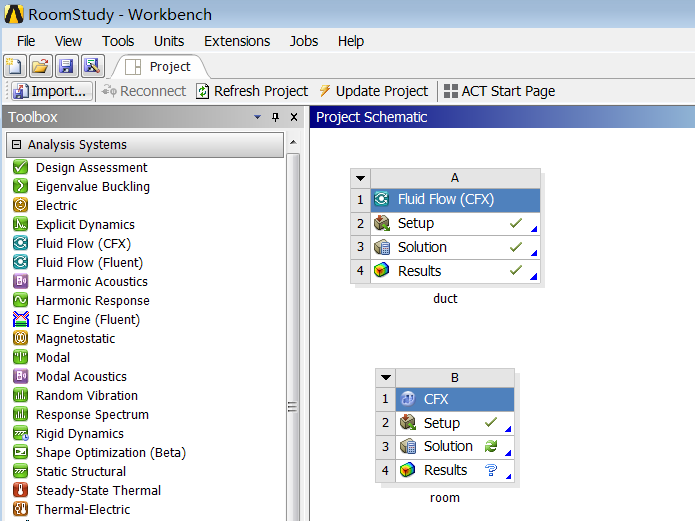The width and height of the screenshot is (695, 521).
Task: Select the Setup cell in system B
Action: [x=455, y=423]
